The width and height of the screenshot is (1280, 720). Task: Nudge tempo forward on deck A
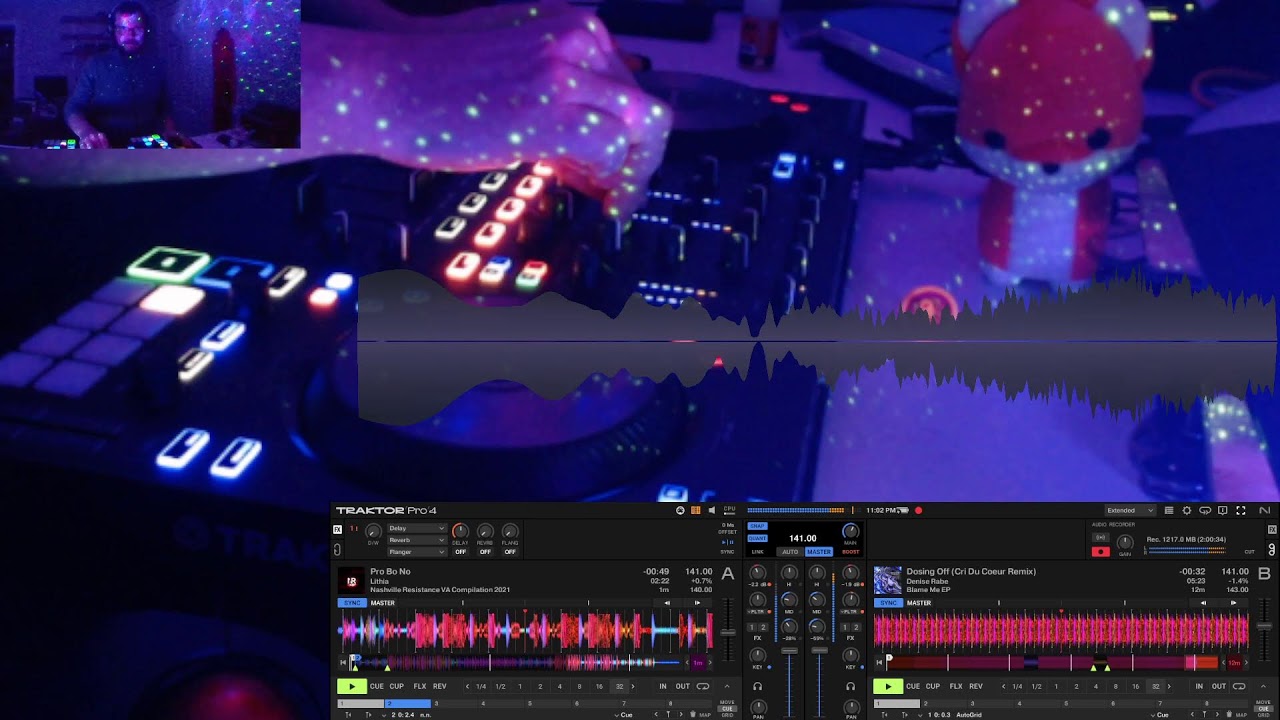coord(697,603)
